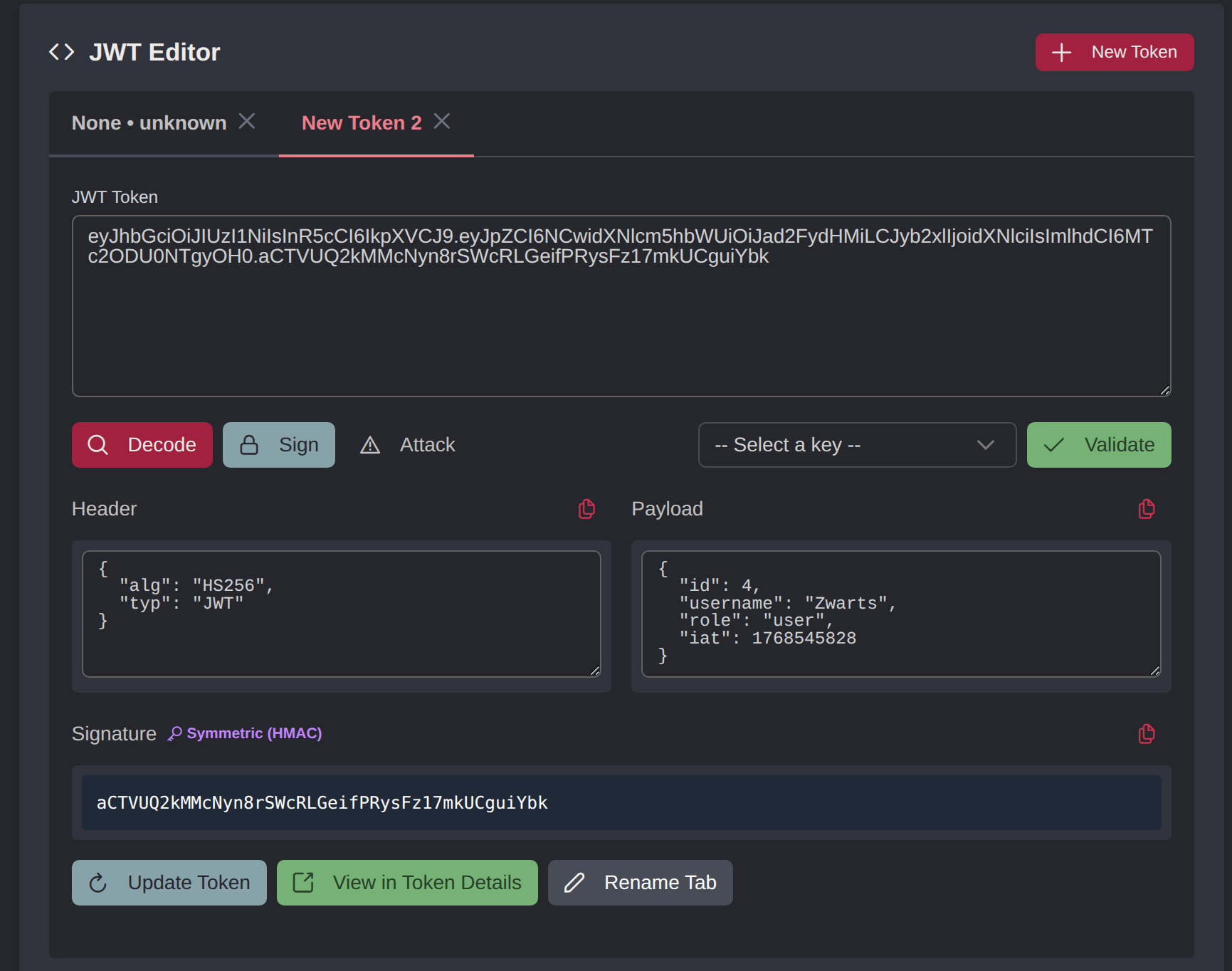The width and height of the screenshot is (1232, 971).
Task: Open the Attack warning option
Action: click(x=409, y=445)
